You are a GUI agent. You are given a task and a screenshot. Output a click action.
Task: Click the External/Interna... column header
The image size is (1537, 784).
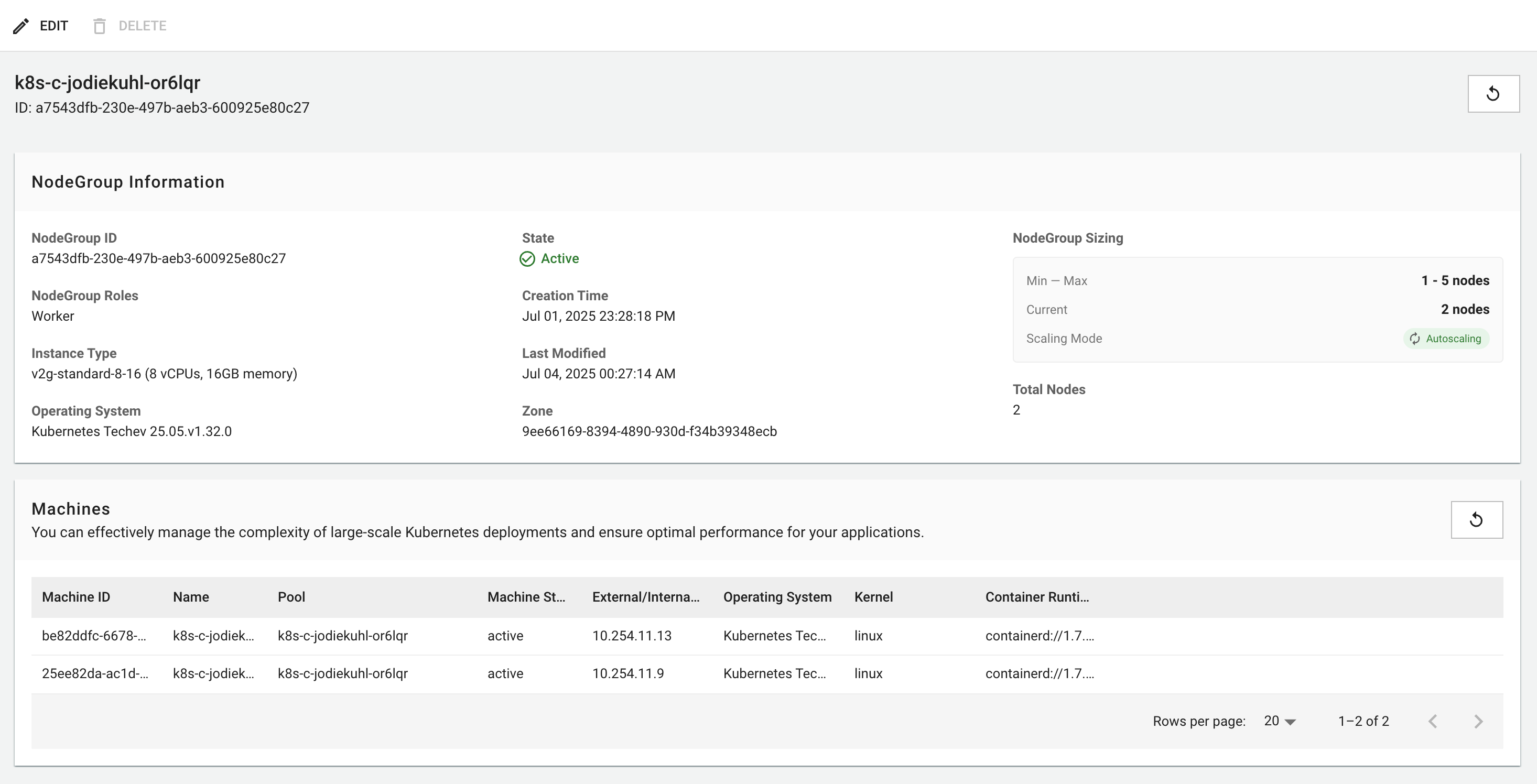click(646, 597)
